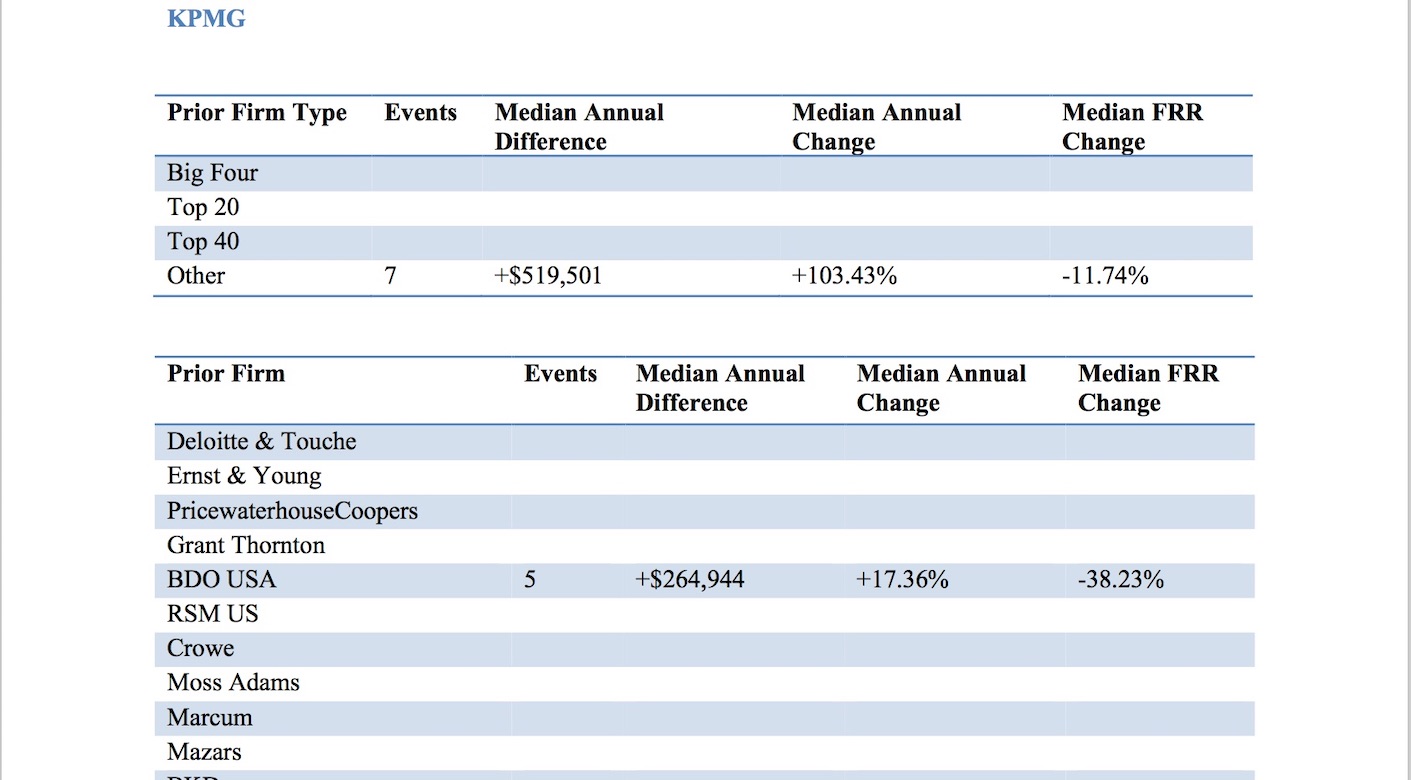The height and width of the screenshot is (780, 1411).
Task: Click the KPMG section heading
Action: pyautogui.click(x=206, y=19)
